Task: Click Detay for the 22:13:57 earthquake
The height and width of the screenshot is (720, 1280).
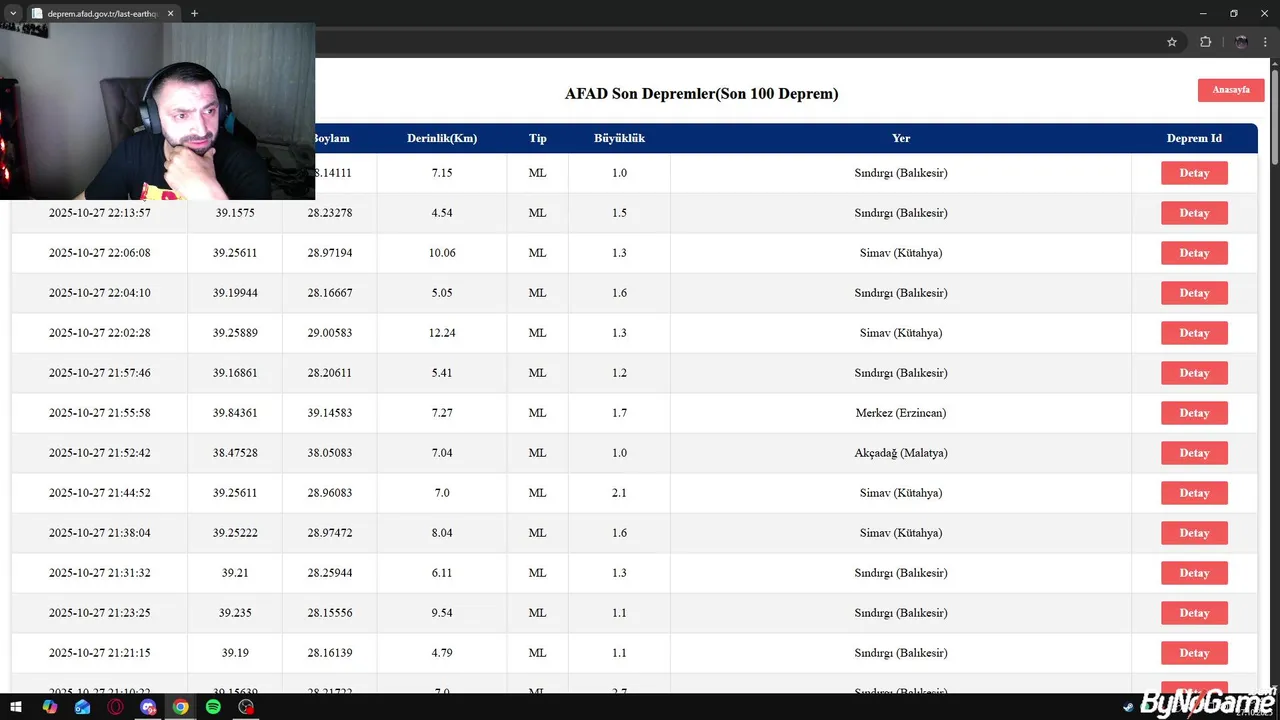Action: coord(1194,213)
